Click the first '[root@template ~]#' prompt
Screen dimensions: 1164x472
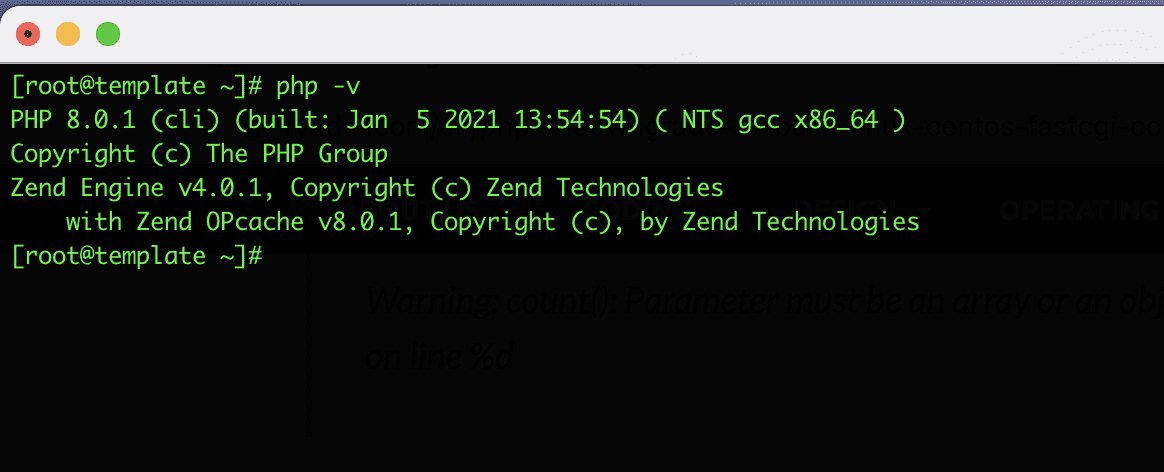(x=136, y=85)
